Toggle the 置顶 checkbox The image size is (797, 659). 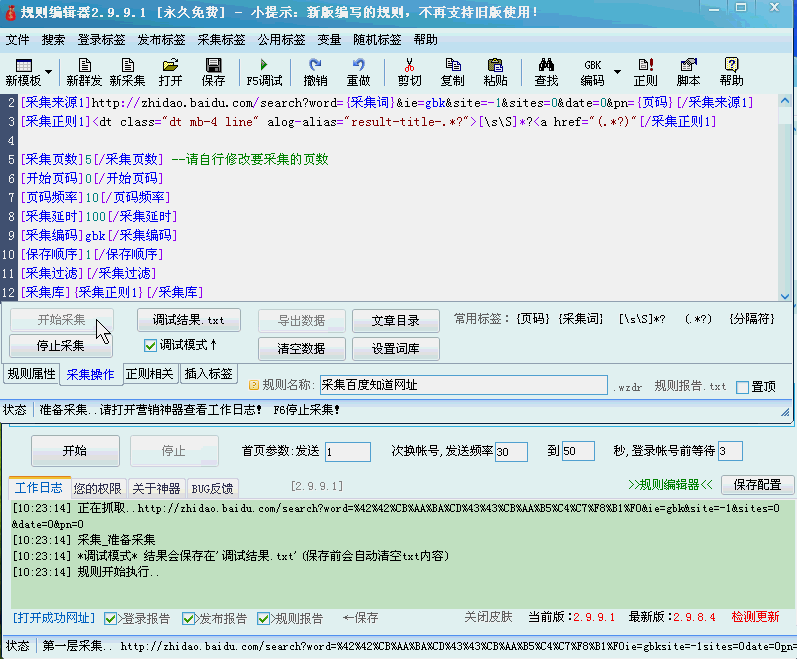(743, 387)
